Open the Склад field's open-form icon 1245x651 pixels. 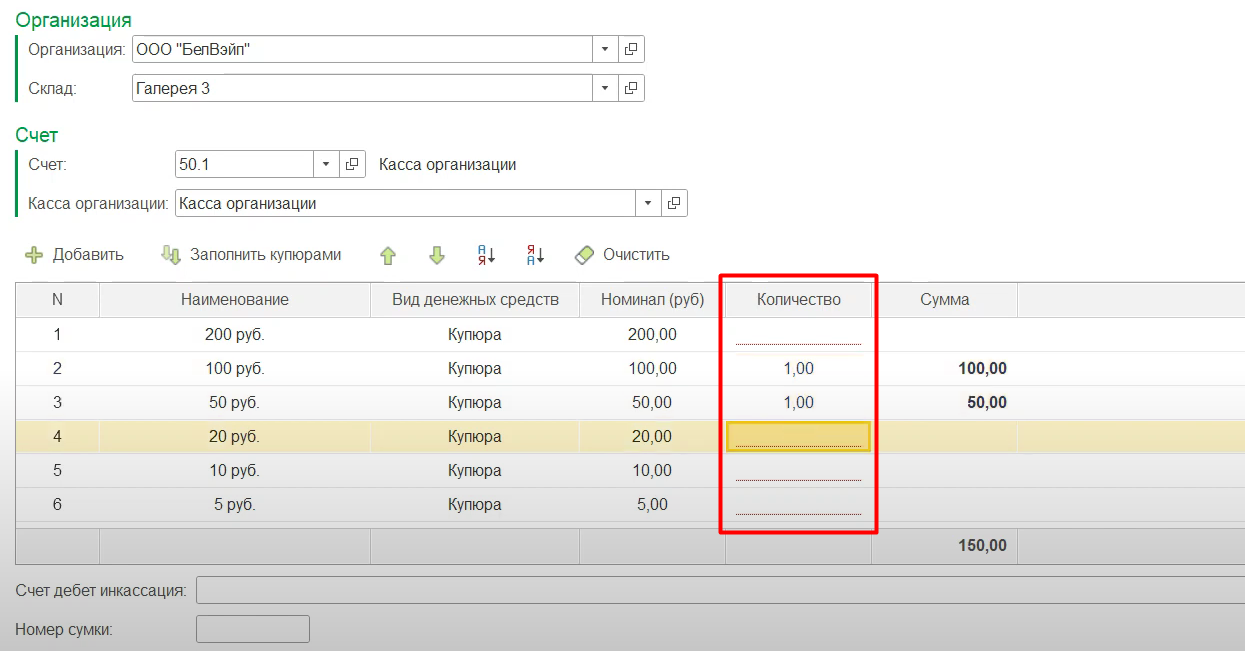(x=631, y=88)
